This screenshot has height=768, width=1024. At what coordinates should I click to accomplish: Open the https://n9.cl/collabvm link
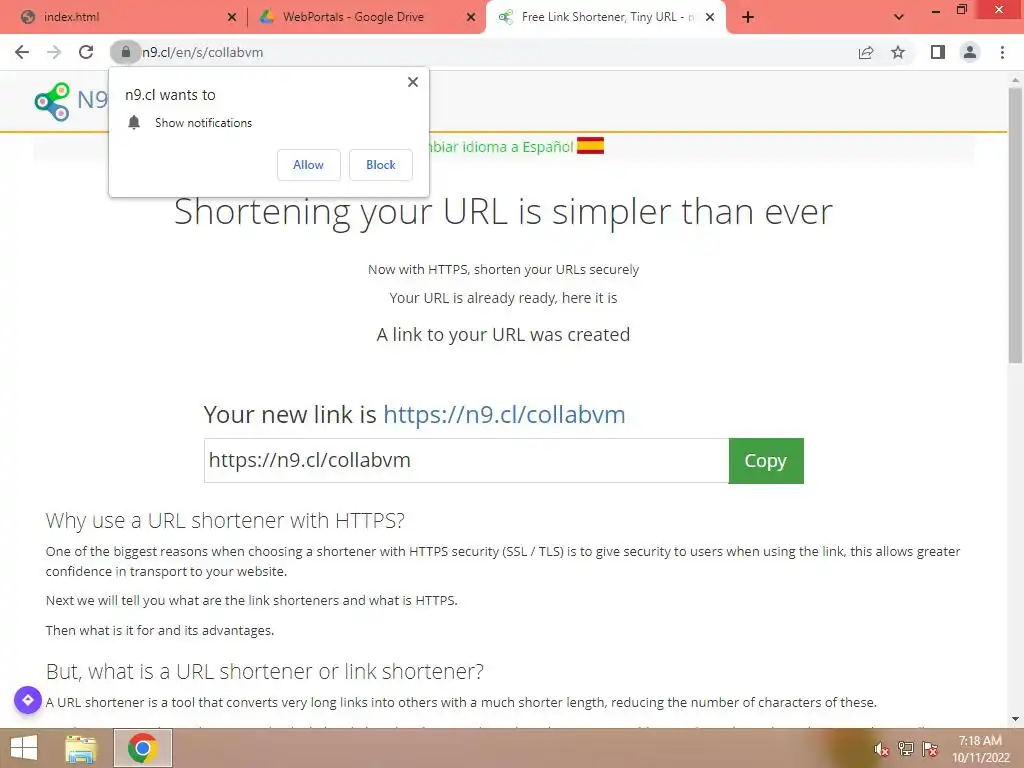coord(504,414)
